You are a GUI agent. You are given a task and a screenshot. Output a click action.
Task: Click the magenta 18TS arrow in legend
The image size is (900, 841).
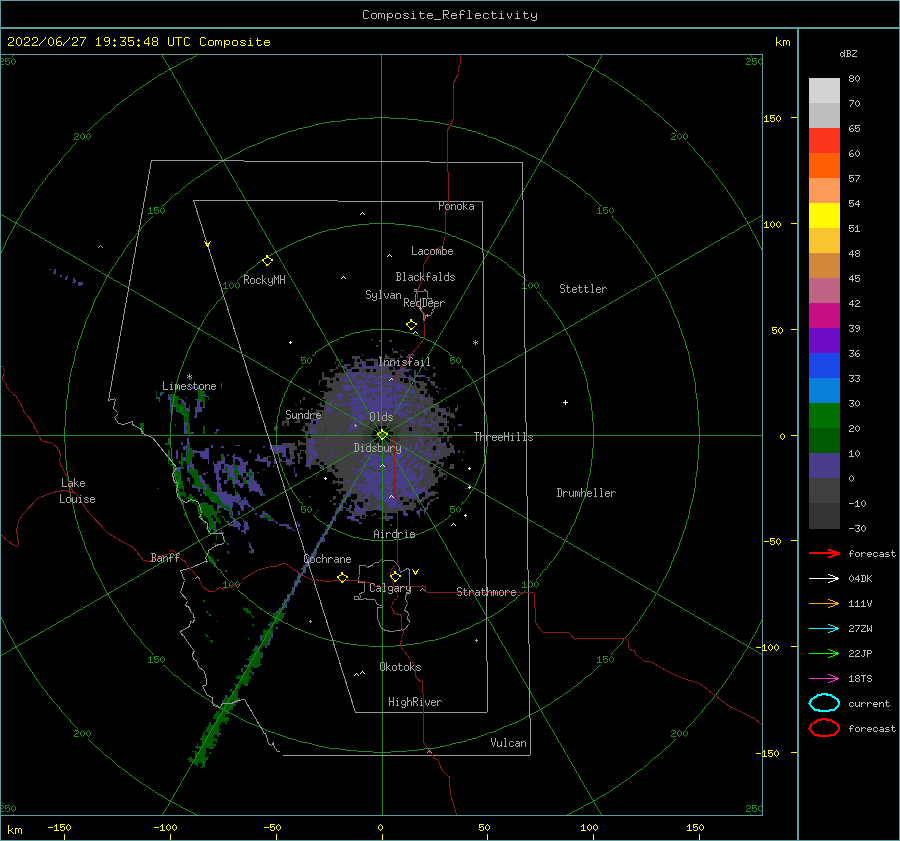tap(824, 679)
